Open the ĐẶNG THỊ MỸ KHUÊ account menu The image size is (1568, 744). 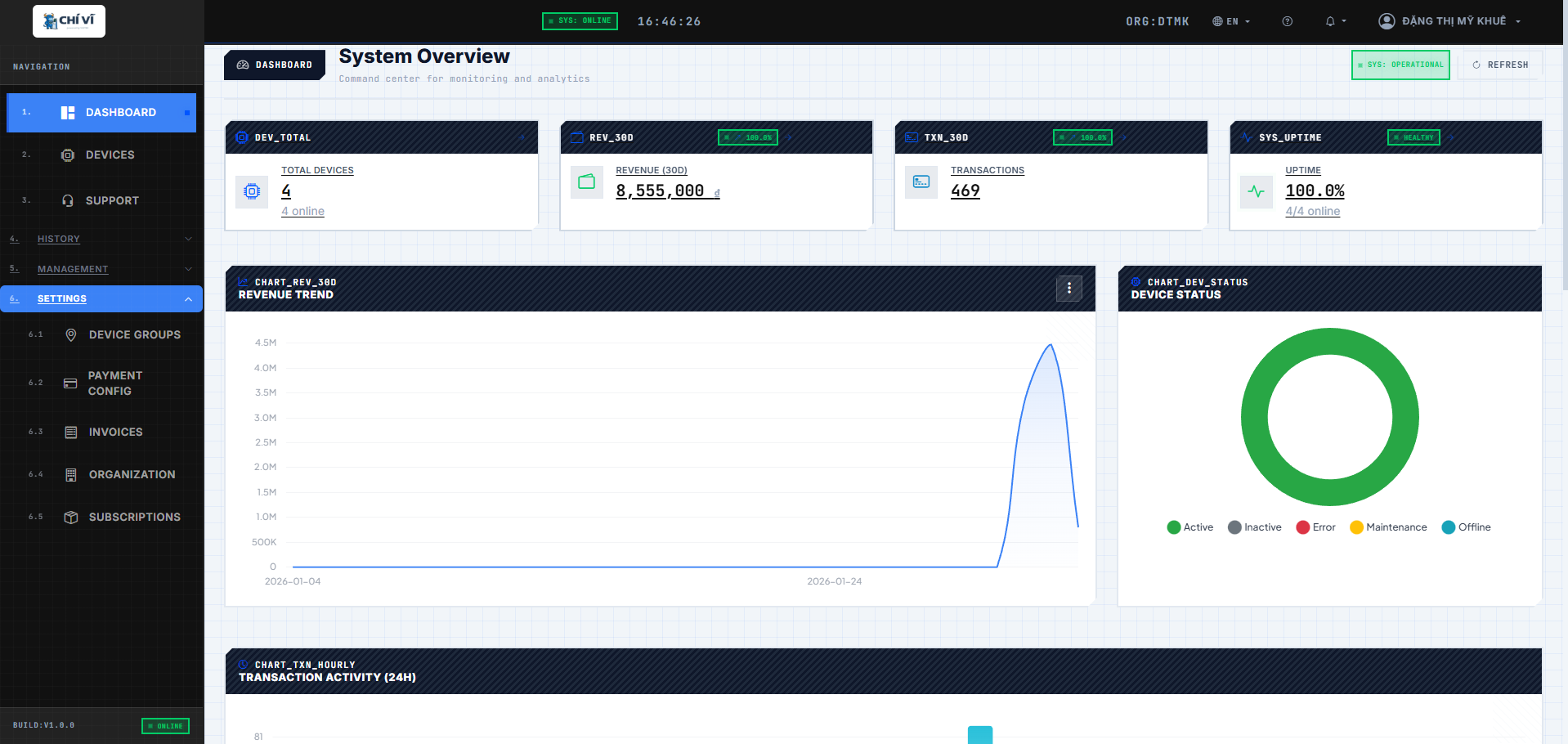click(x=1451, y=20)
